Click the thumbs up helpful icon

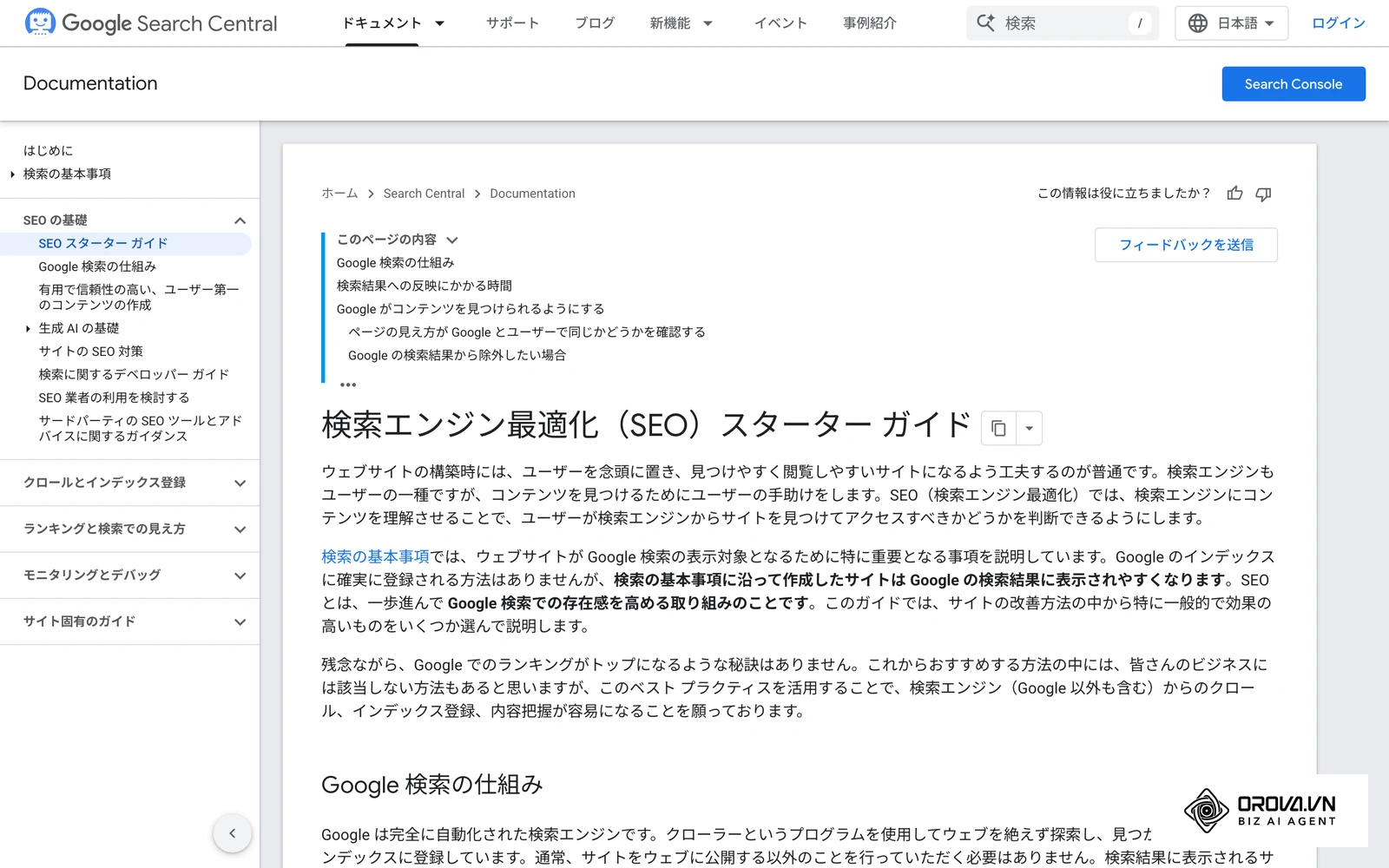click(x=1234, y=194)
